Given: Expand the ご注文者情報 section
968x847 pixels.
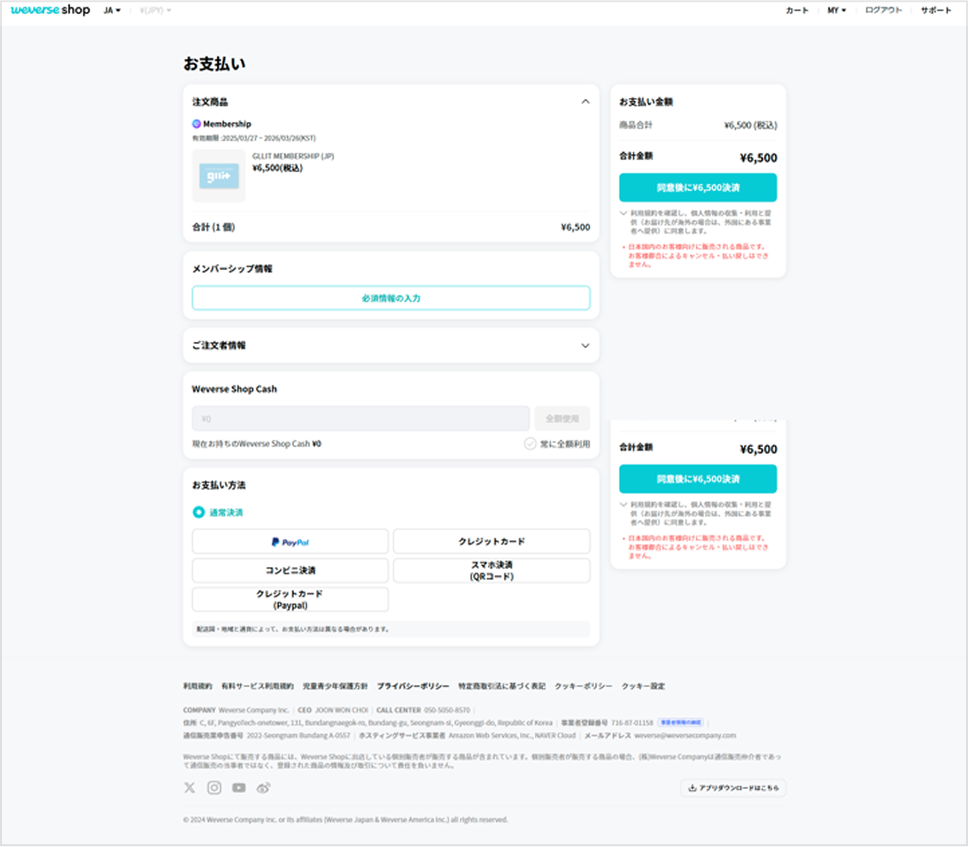Looking at the screenshot, I should click(x=585, y=346).
